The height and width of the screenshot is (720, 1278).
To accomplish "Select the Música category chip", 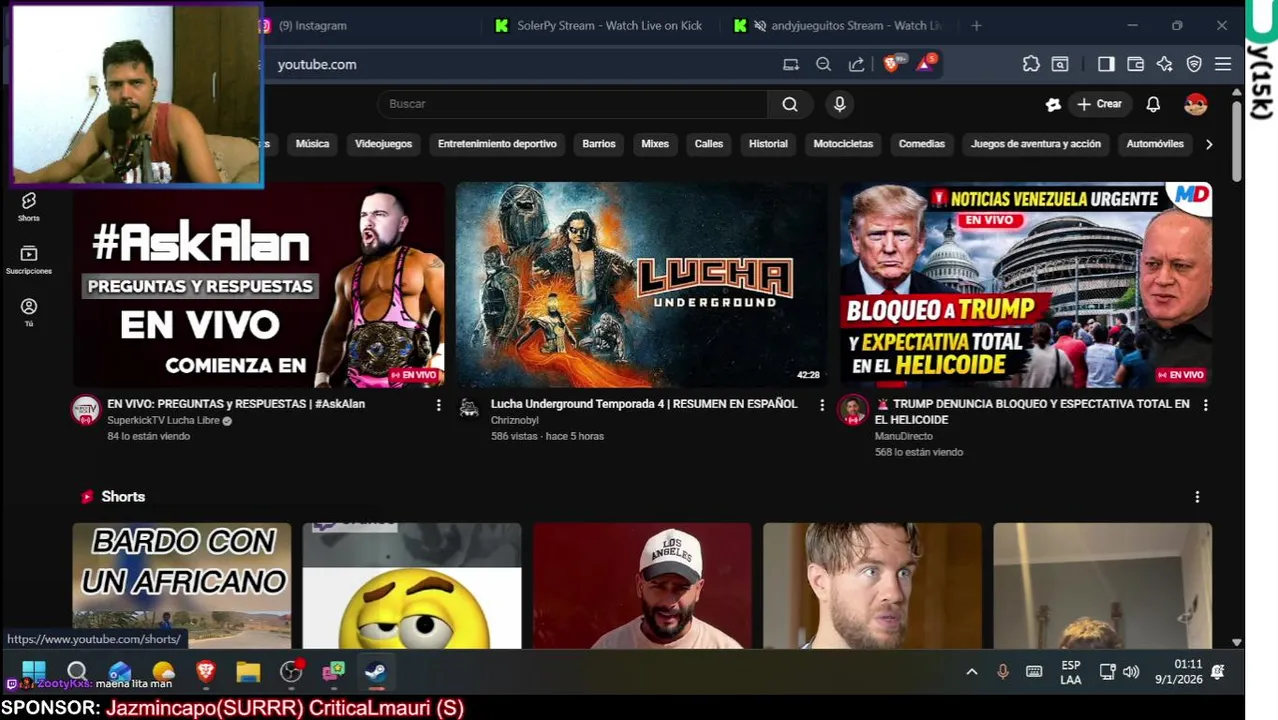I will (312, 144).
